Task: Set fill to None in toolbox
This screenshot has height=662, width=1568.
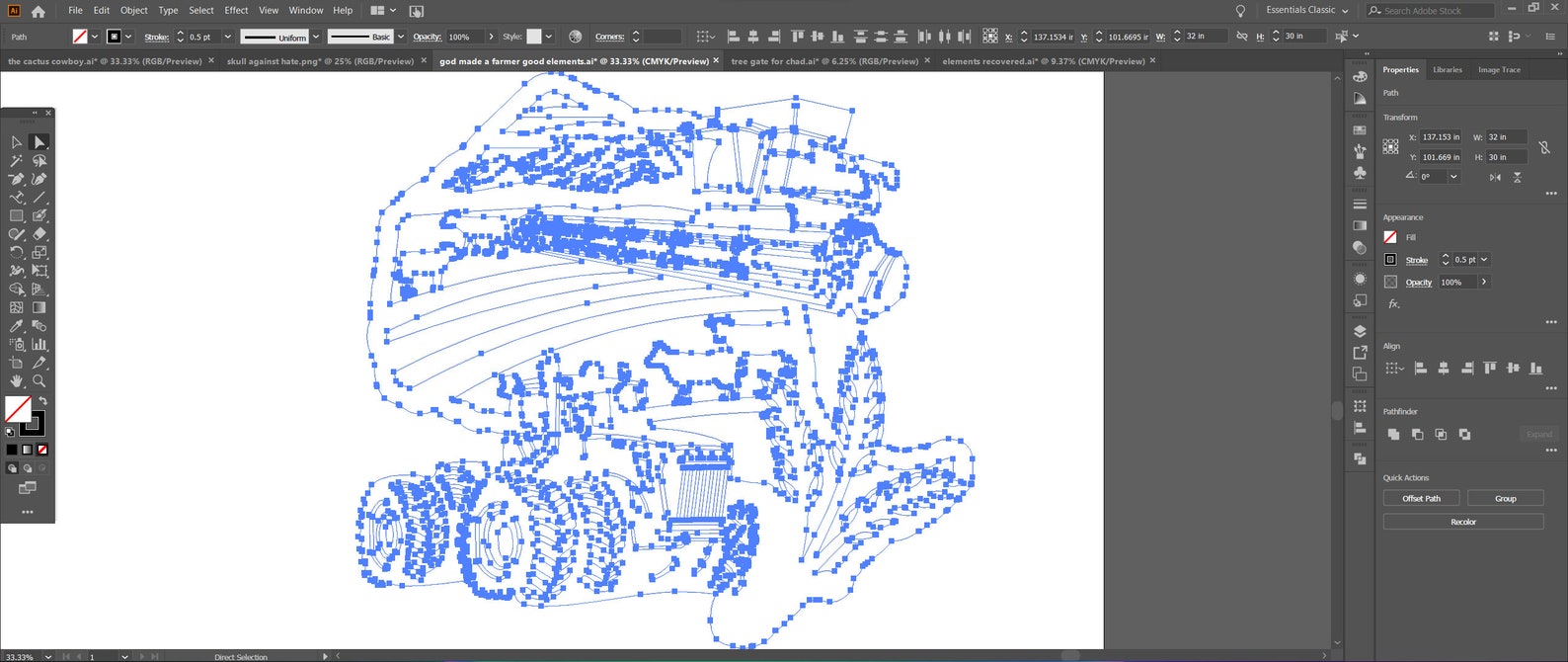Action: (42, 450)
